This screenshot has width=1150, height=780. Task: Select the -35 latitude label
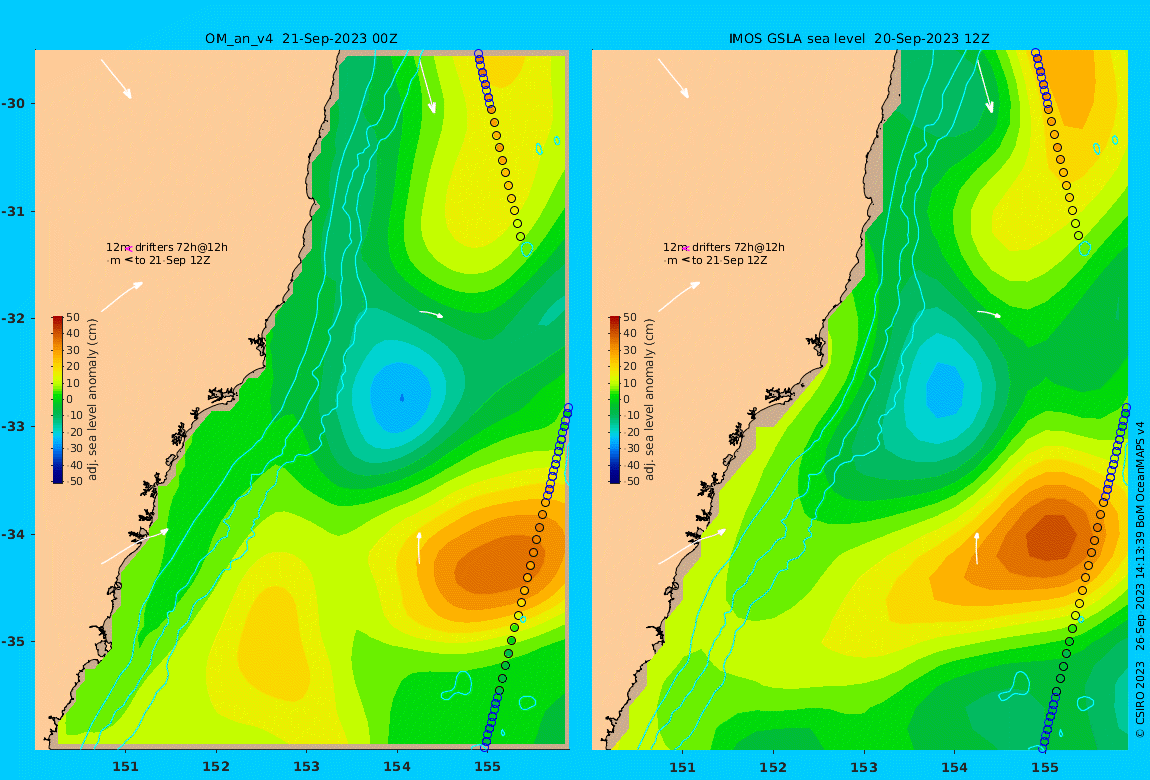tap(12, 641)
